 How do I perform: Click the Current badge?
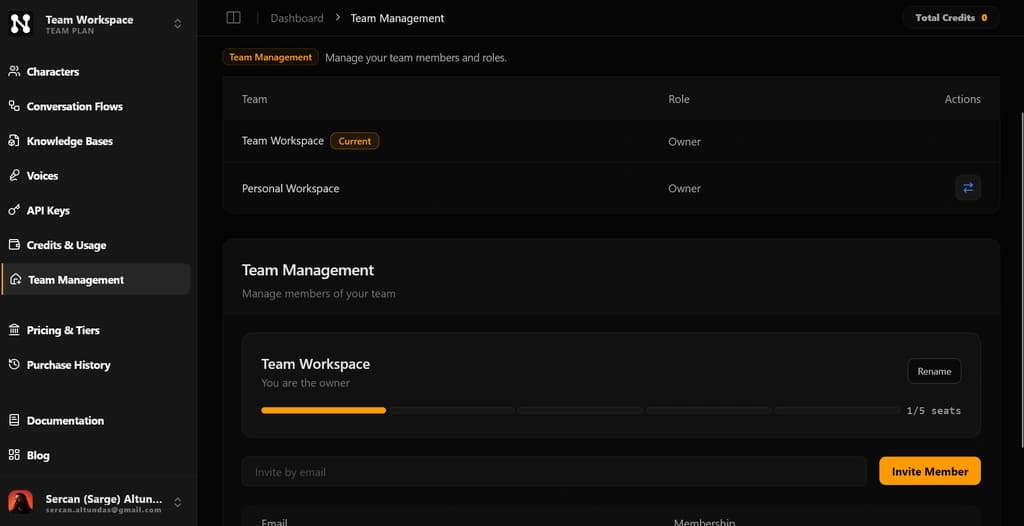(x=355, y=140)
